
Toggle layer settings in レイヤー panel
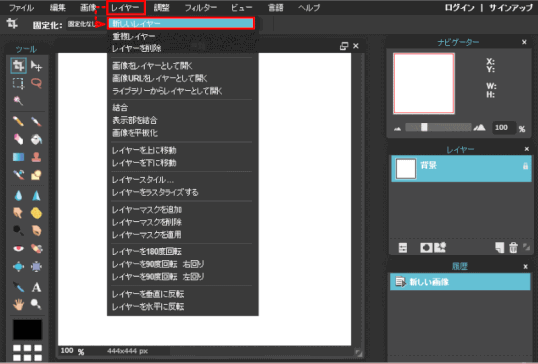tap(403, 248)
